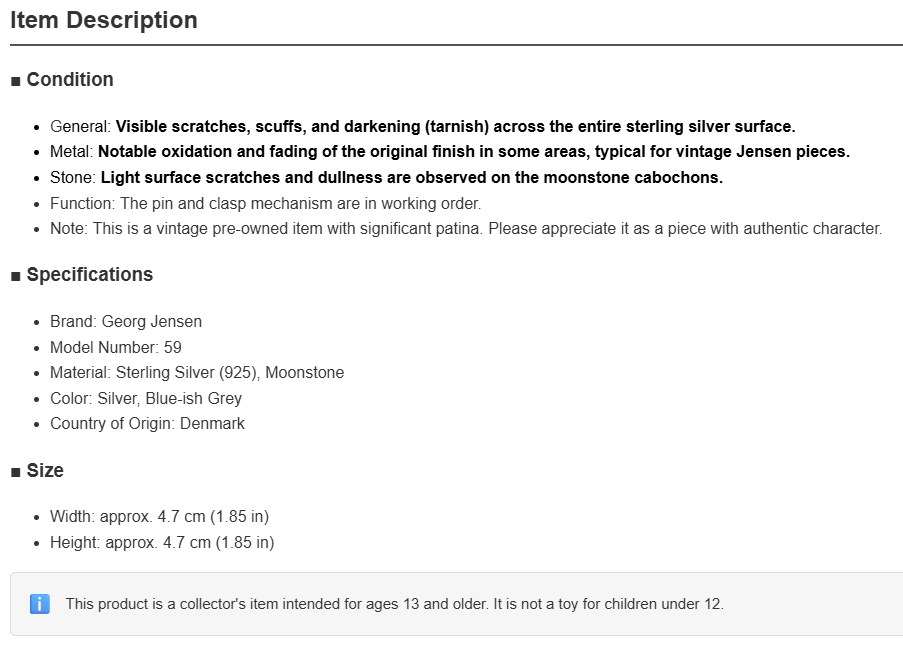Click the Function pin and clasp line
Image resolution: width=903 pixels, height=662 pixels.
(x=265, y=203)
